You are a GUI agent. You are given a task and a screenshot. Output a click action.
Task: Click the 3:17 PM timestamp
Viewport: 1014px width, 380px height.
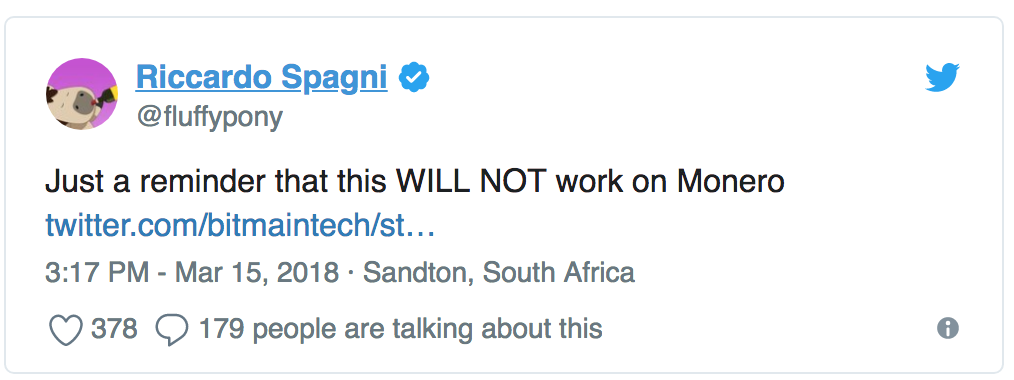[97, 272]
